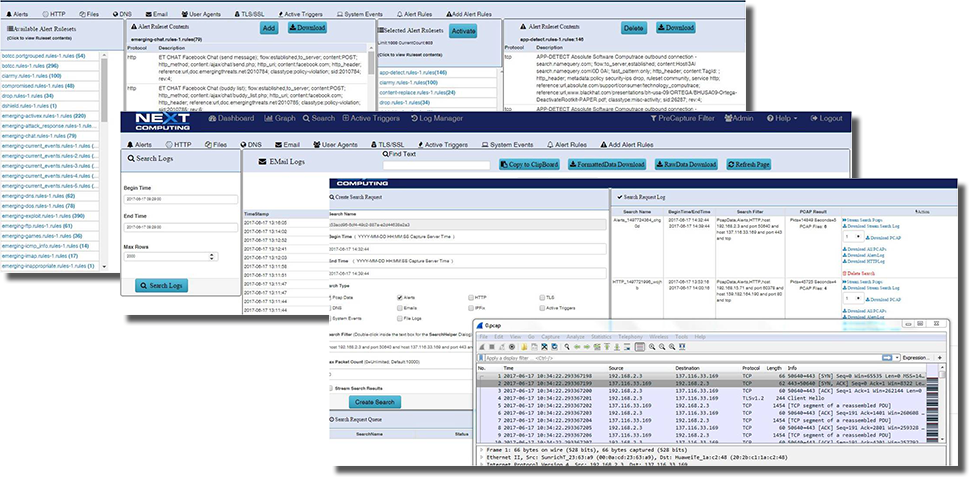The width and height of the screenshot is (970, 478).
Task: Enable the HTTP search type checkbox
Action: (471, 297)
